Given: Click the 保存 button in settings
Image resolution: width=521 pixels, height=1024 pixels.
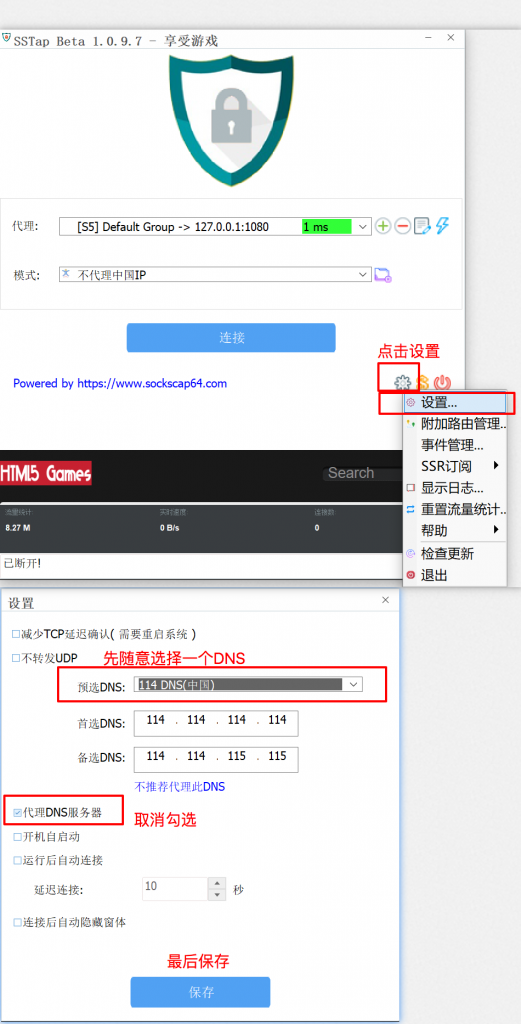Looking at the screenshot, I should tap(200, 992).
